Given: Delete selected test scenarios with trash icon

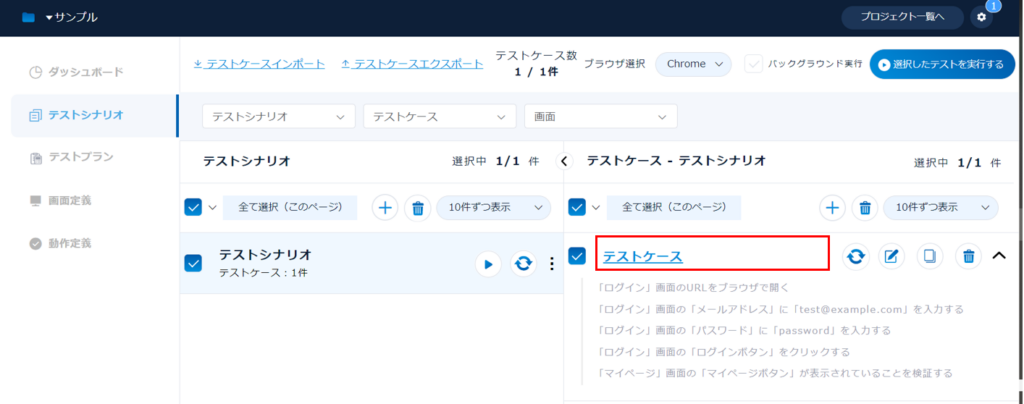Looking at the screenshot, I should pos(418,207).
